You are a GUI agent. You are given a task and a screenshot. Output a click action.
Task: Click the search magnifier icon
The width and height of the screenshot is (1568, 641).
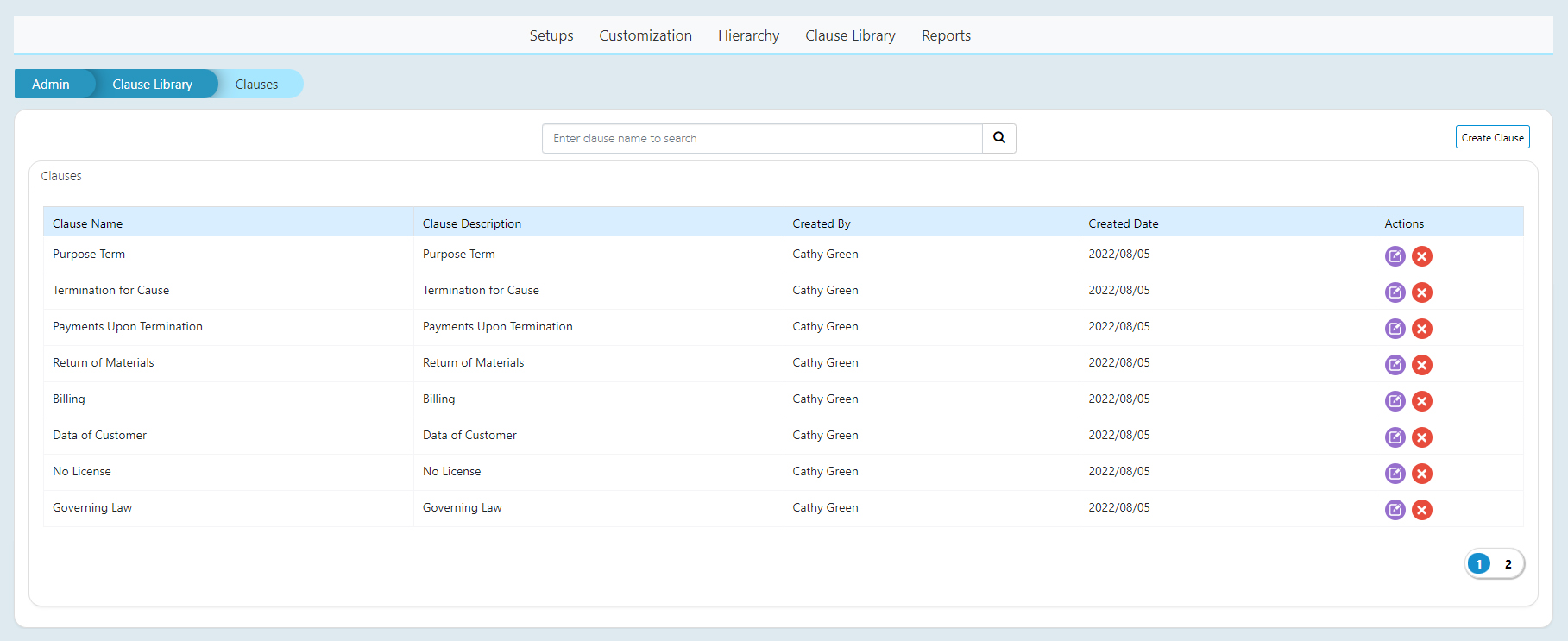click(998, 138)
